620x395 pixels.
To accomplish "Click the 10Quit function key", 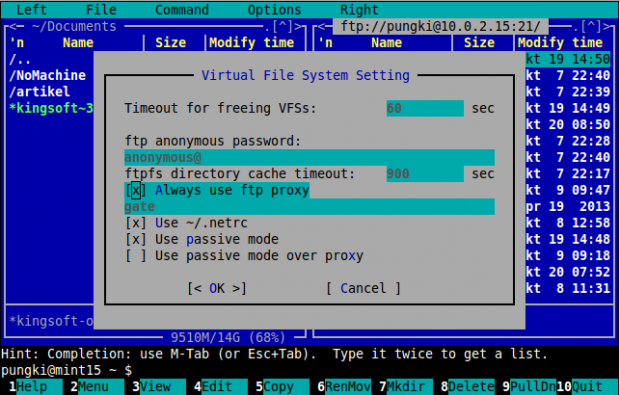I will 588,387.
